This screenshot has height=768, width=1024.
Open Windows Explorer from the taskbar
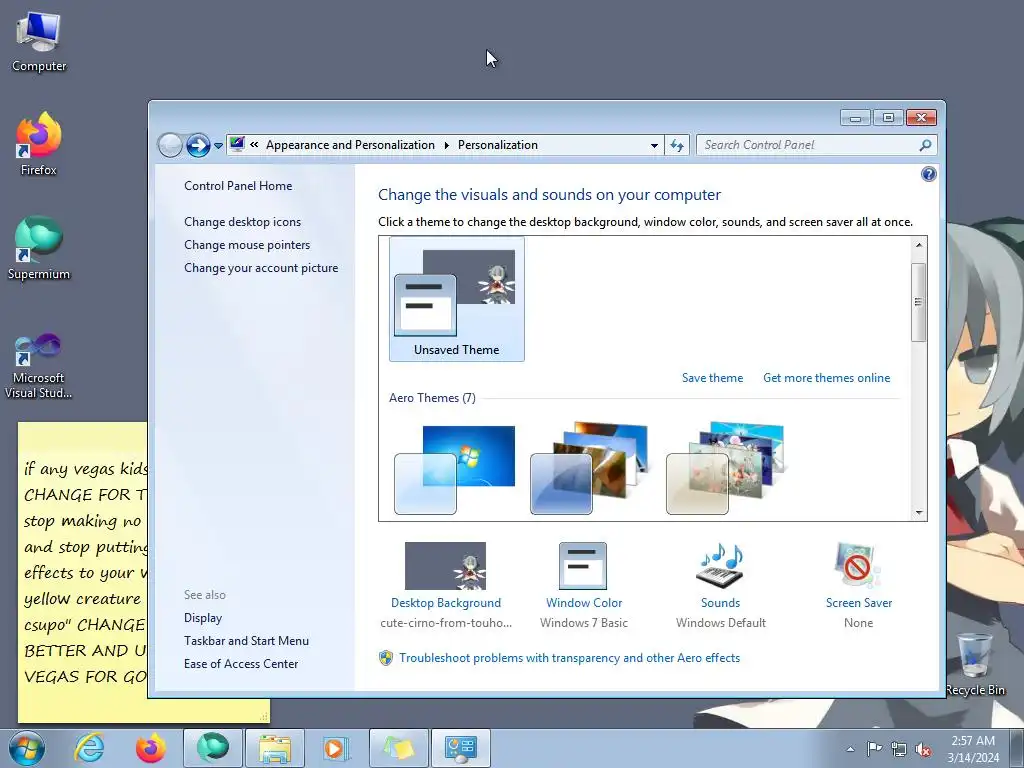coord(275,748)
